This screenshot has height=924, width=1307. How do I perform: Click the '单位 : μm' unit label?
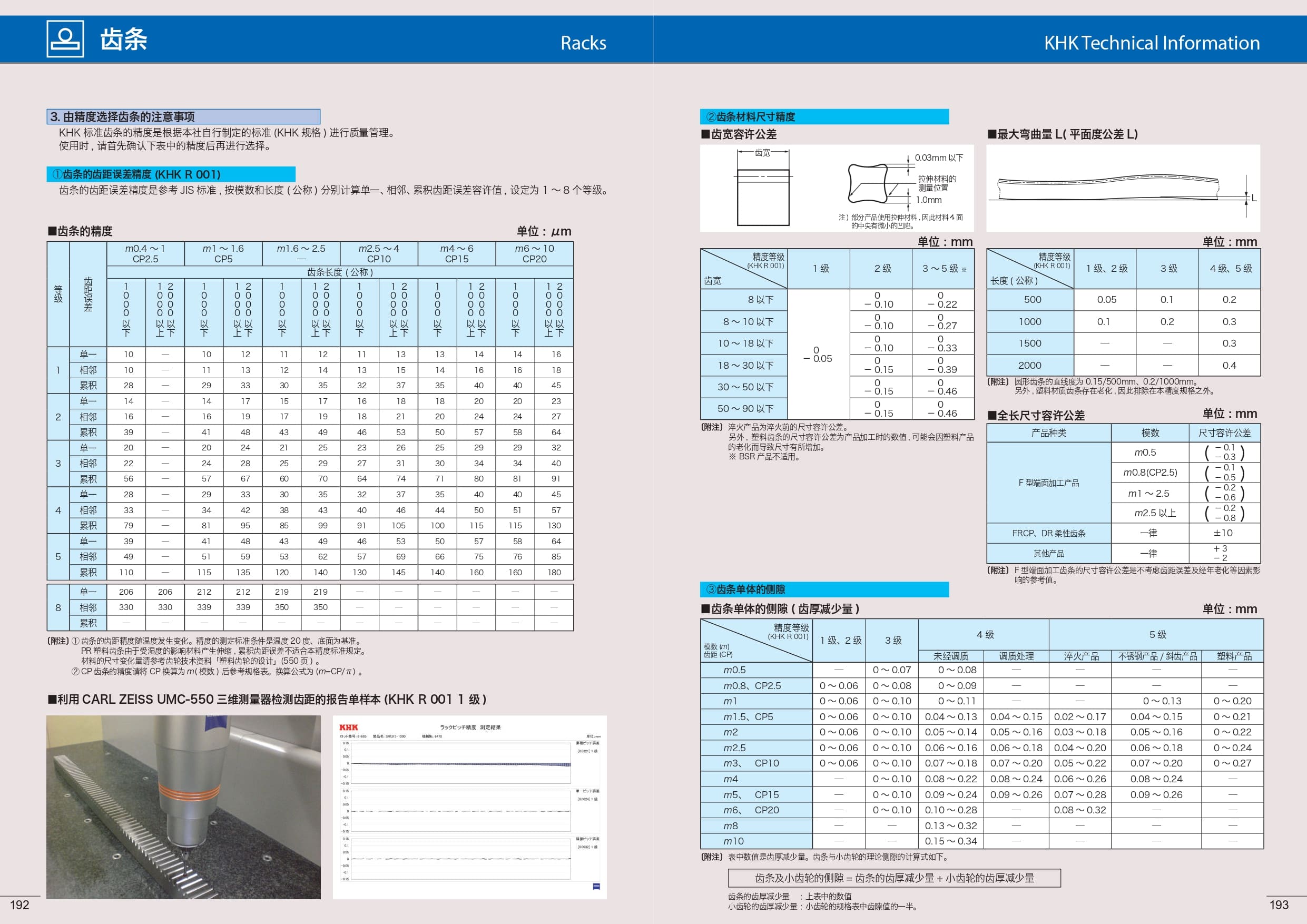coord(544,231)
